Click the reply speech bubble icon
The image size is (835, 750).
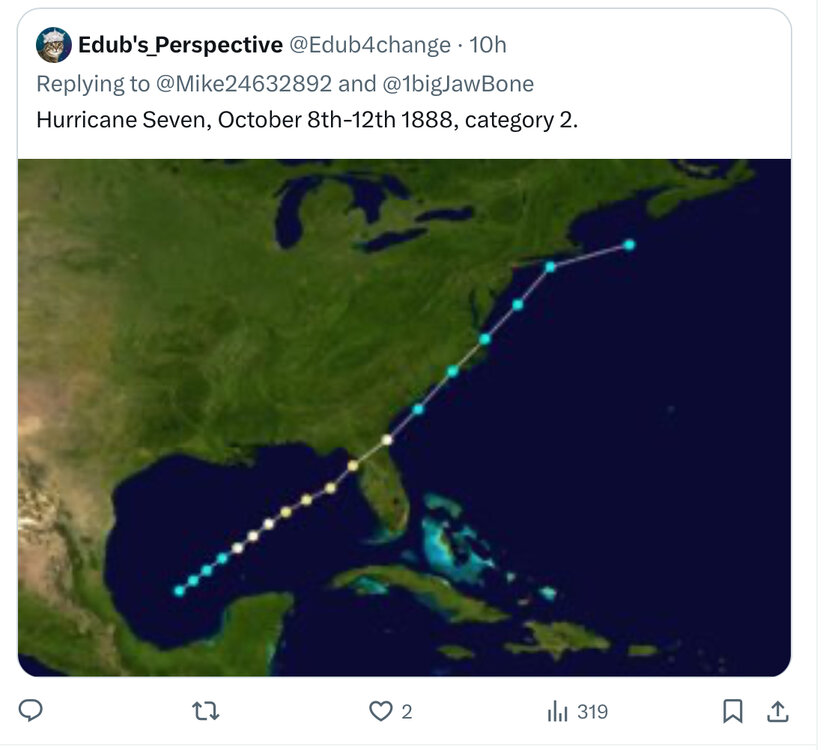pos(30,711)
